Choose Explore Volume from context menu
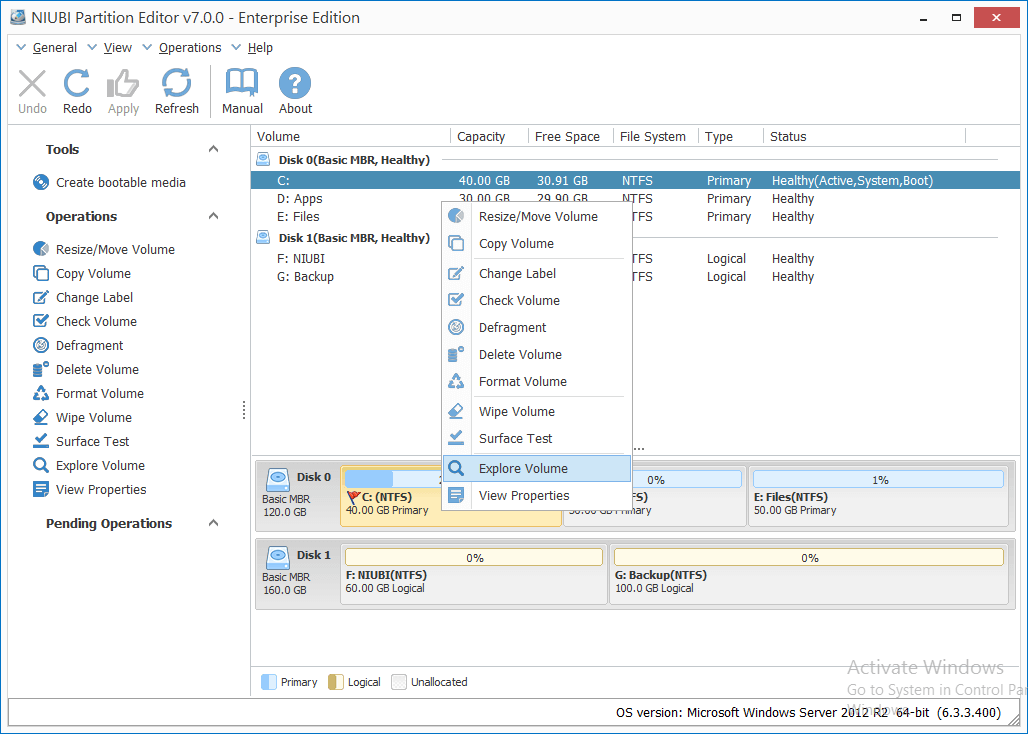The width and height of the screenshot is (1028, 734). [x=537, y=469]
